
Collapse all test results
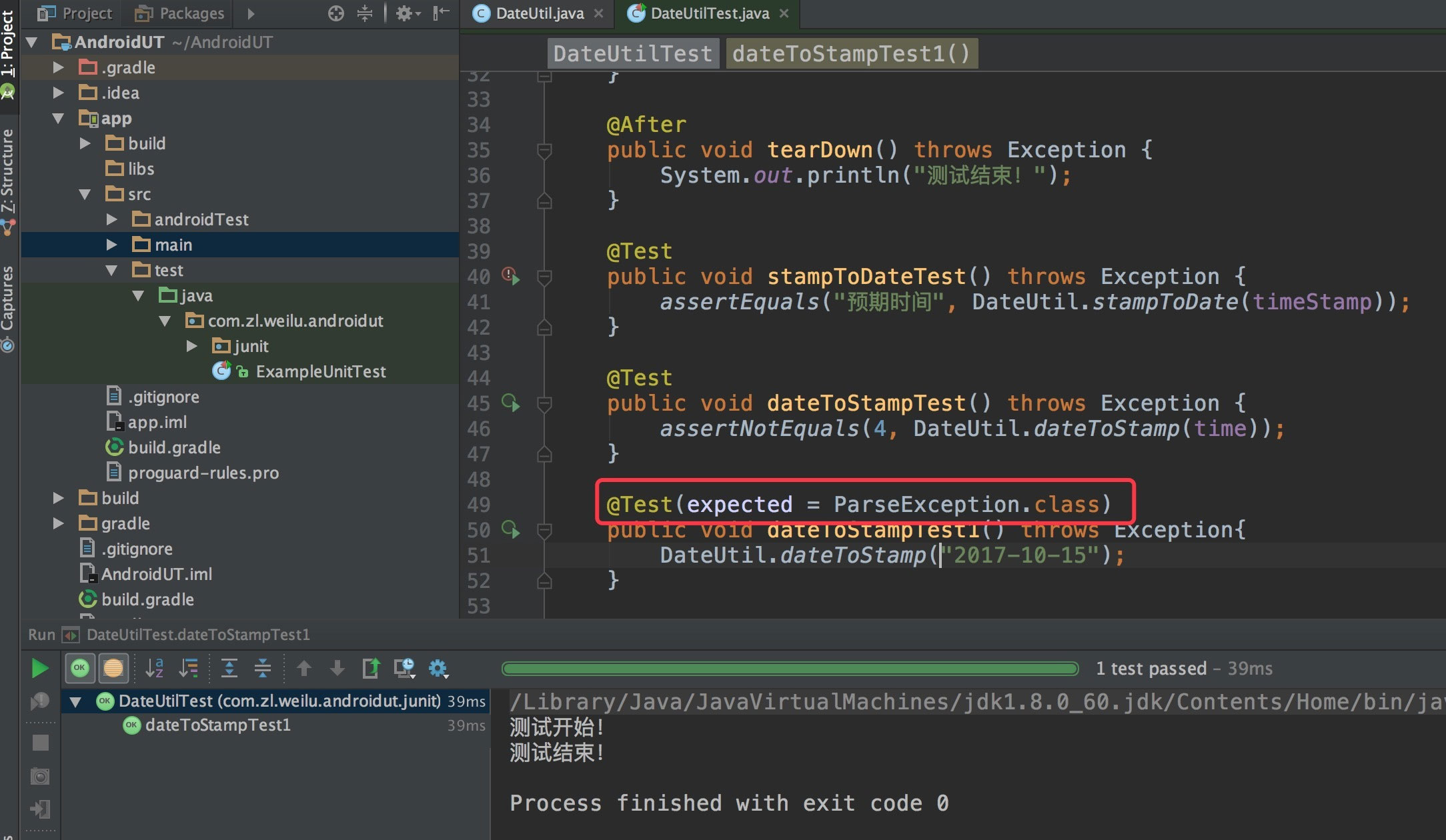point(263,668)
